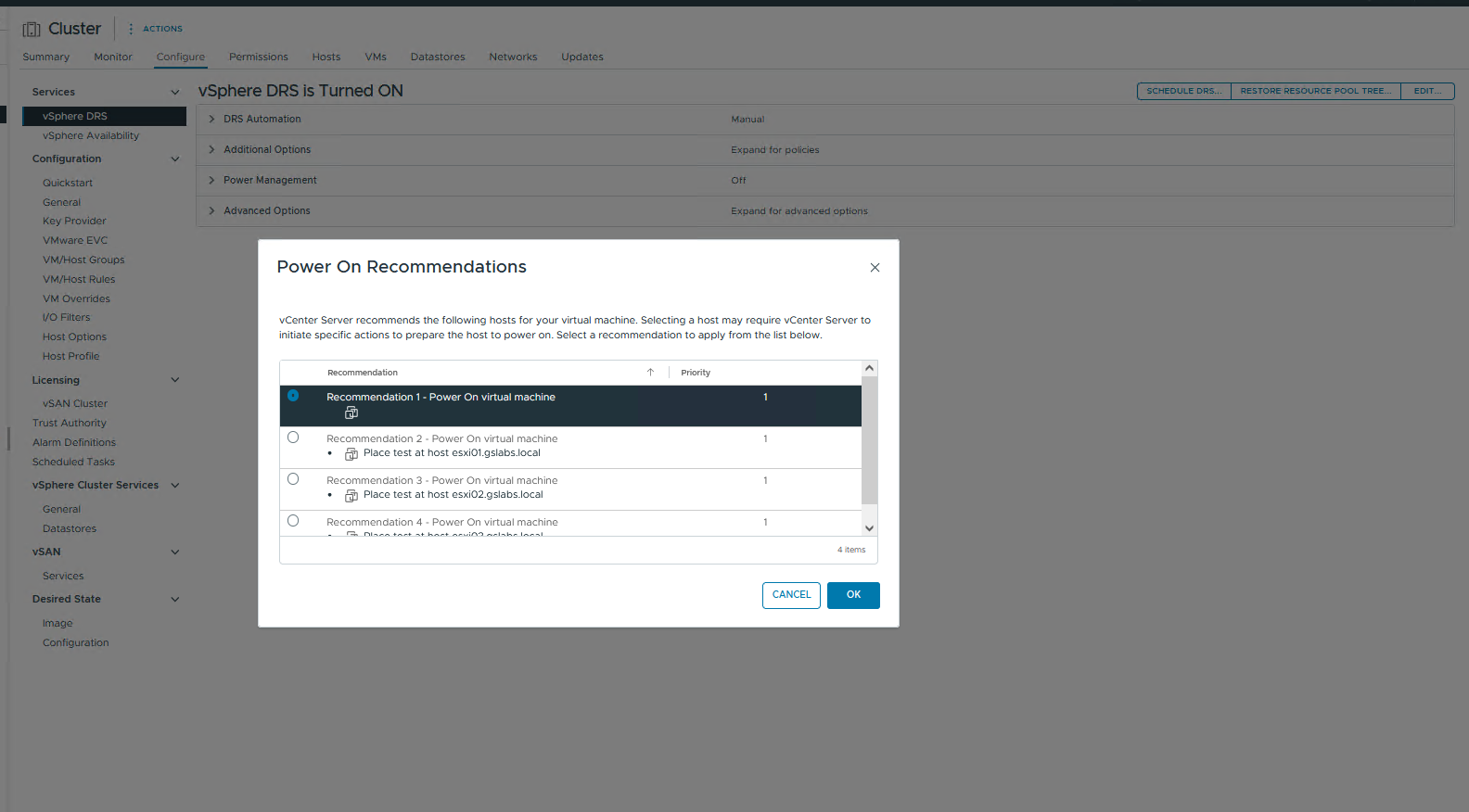The image size is (1469, 812).
Task: Open Host Options
Action: coord(74,336)
